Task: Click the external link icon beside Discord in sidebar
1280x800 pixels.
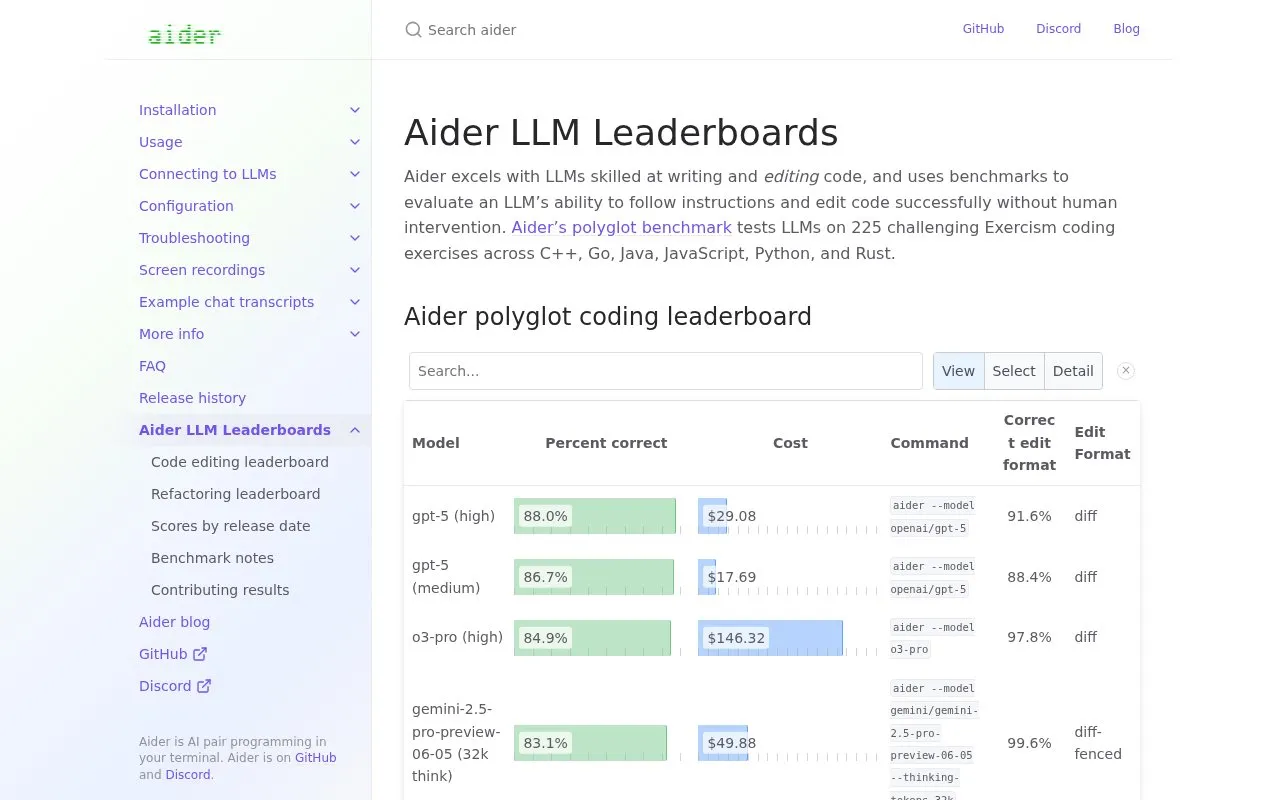Action: [x=204, y=686]
